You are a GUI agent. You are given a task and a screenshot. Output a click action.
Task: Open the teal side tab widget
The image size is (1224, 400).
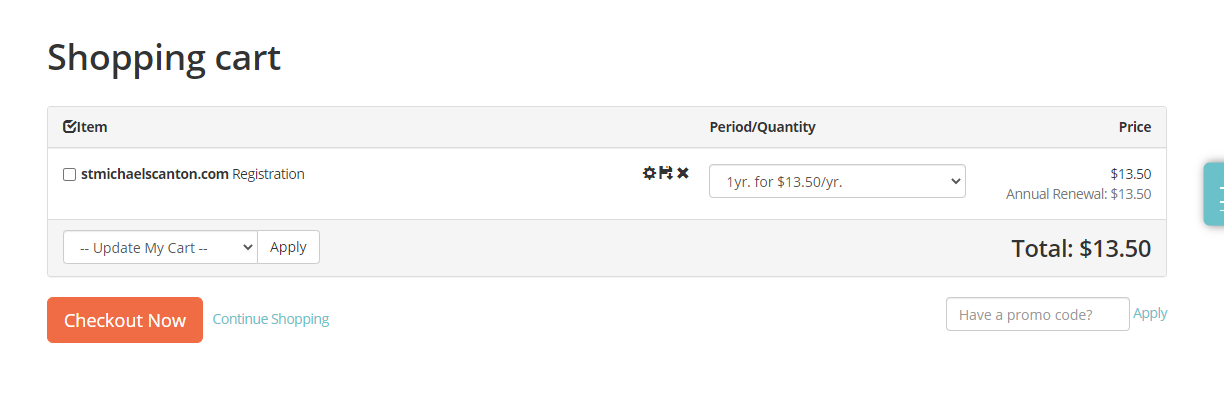[1214, 194]
